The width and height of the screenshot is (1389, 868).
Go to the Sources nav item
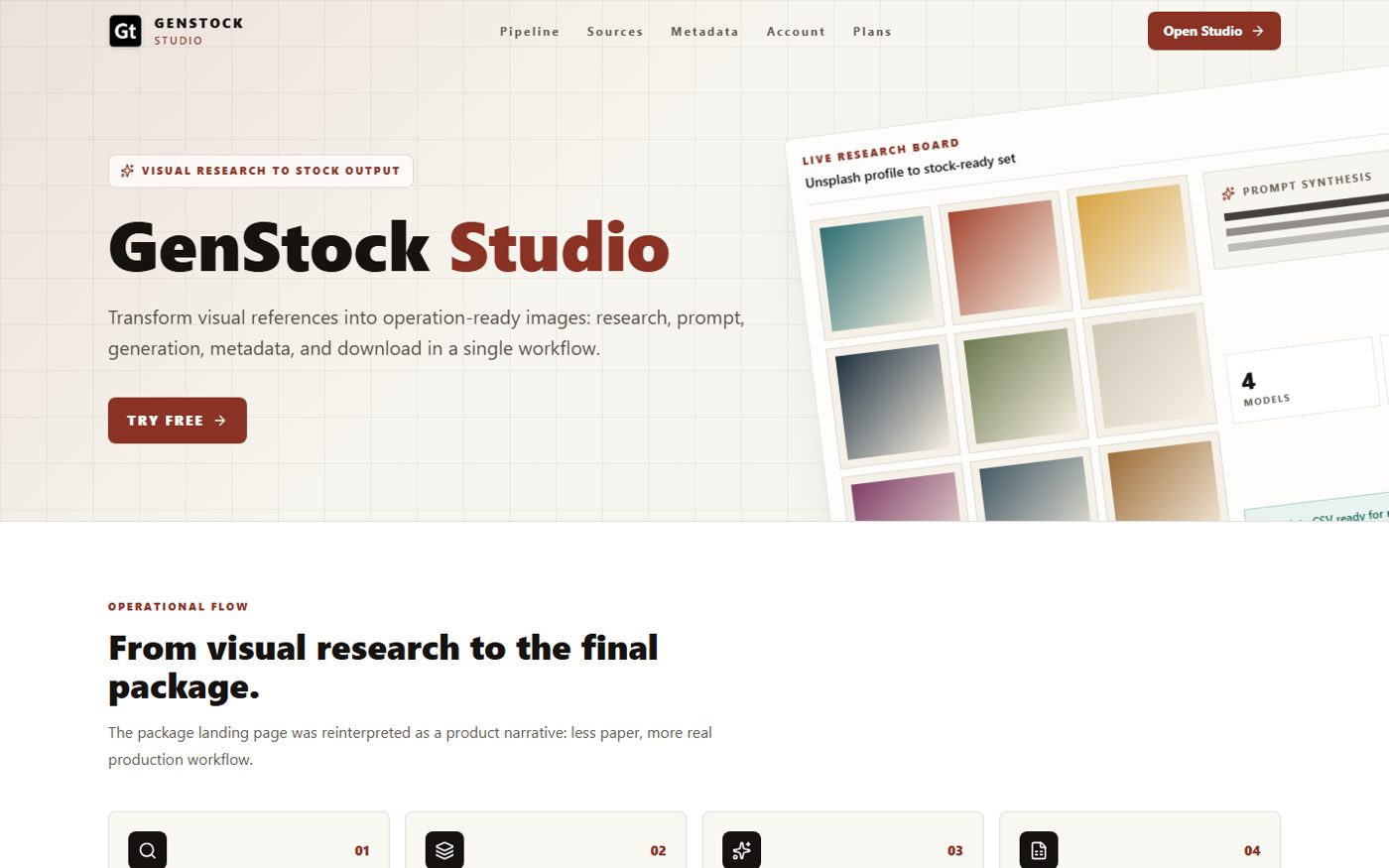pos(615,32)
